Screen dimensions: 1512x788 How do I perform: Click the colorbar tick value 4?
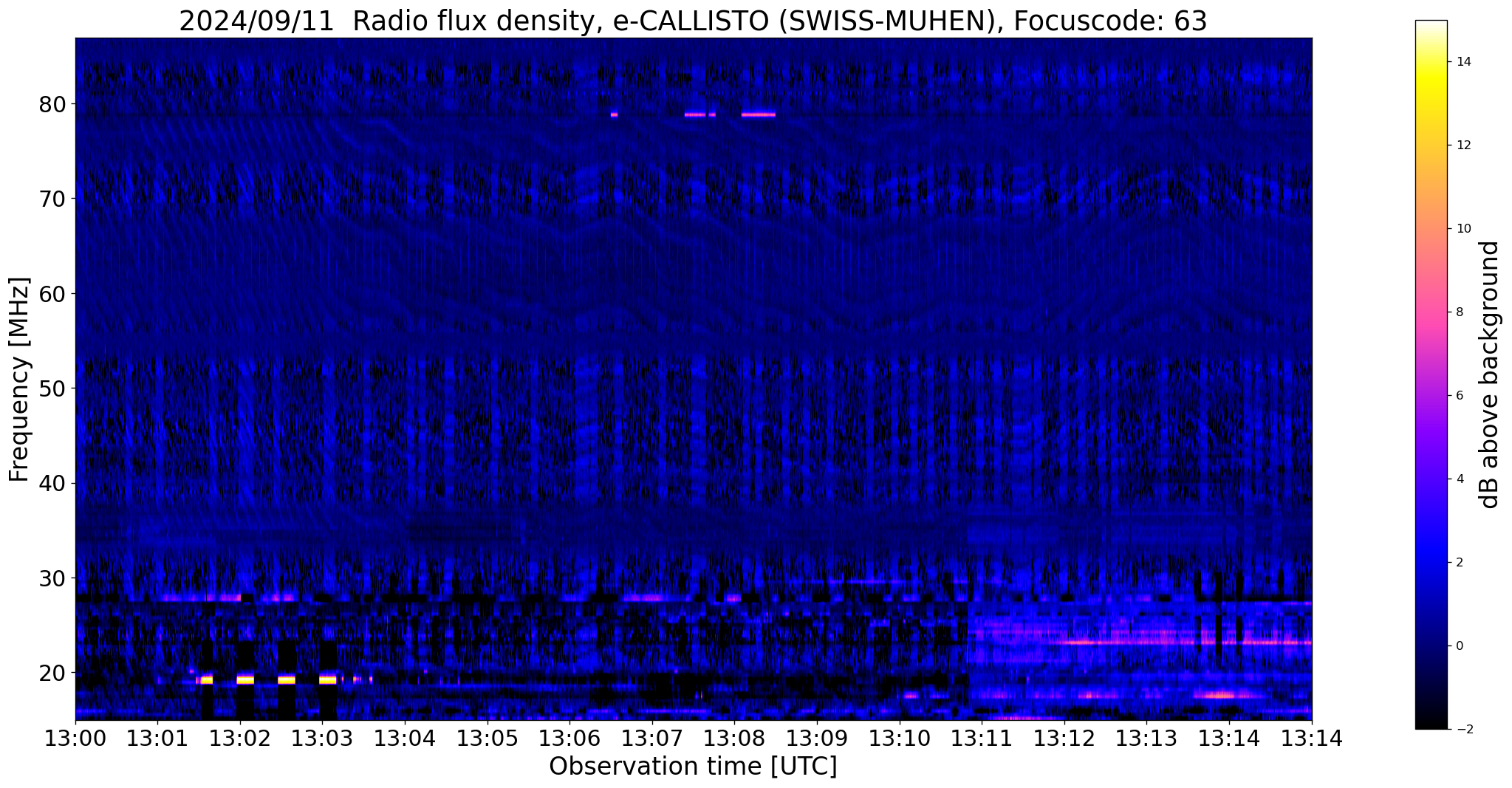[1459, 479]
